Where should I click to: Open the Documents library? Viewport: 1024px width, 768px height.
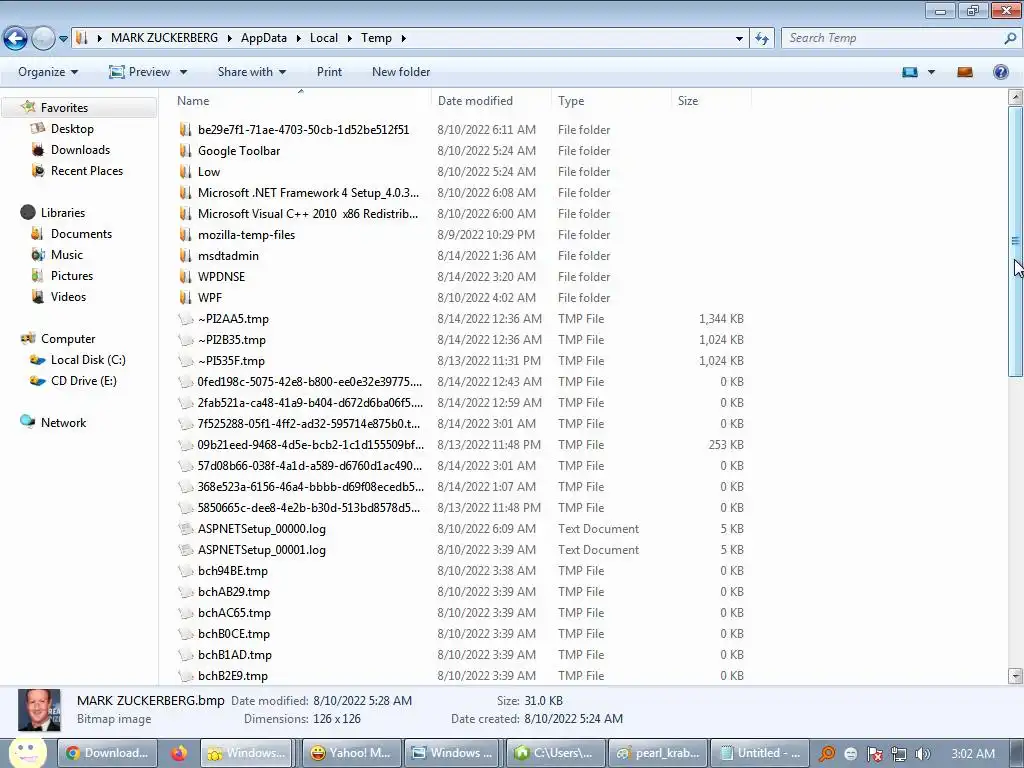click(81, 234)
